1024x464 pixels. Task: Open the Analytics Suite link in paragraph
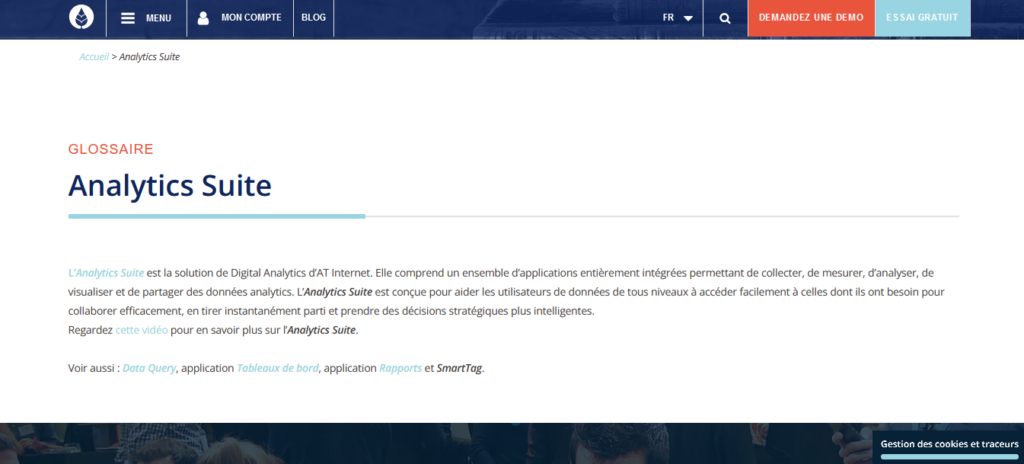click(x=106, y=273)
